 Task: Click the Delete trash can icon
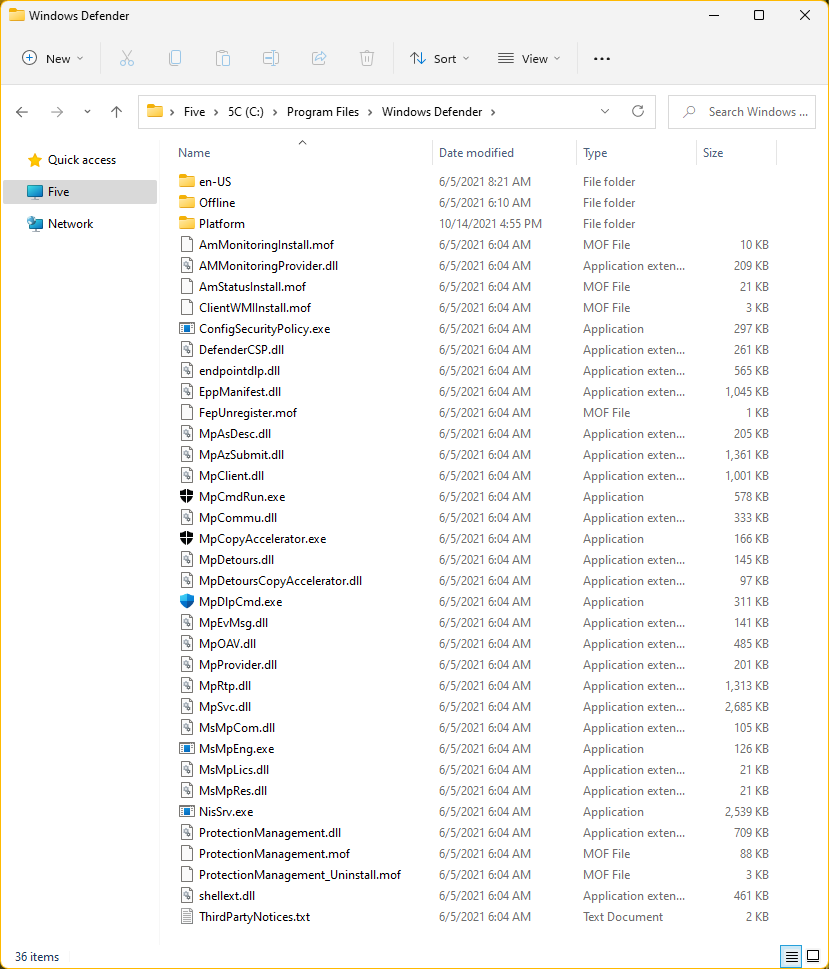tap(367, 59)
